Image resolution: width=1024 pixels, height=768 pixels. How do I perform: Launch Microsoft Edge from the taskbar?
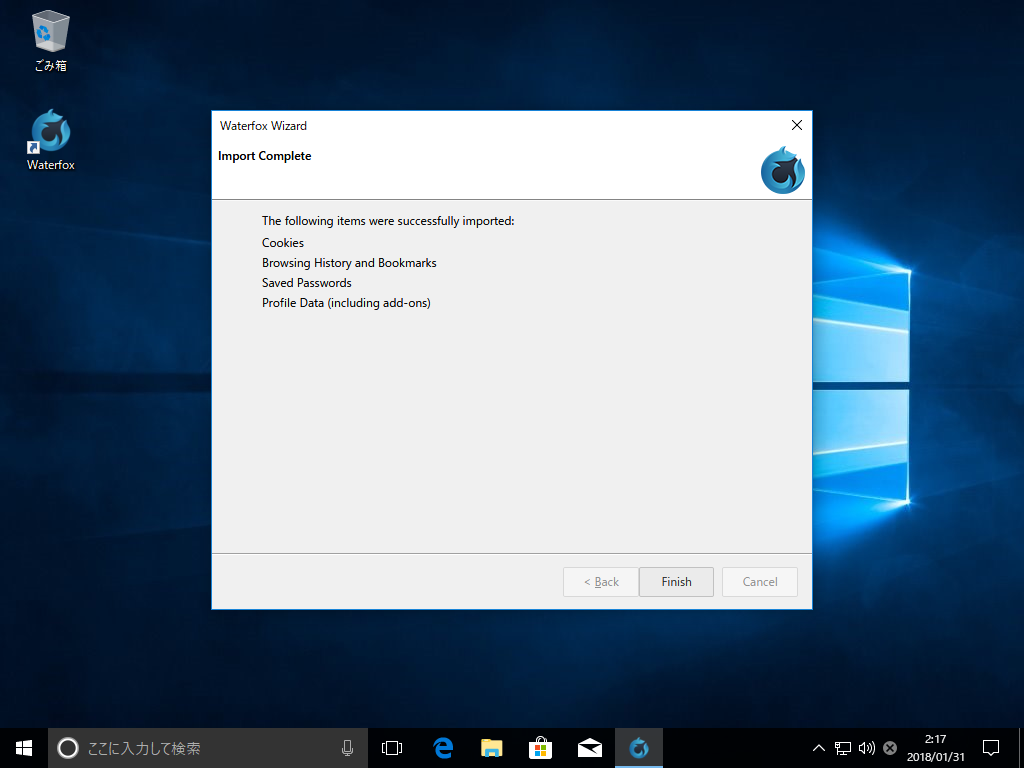pos(443,748)
